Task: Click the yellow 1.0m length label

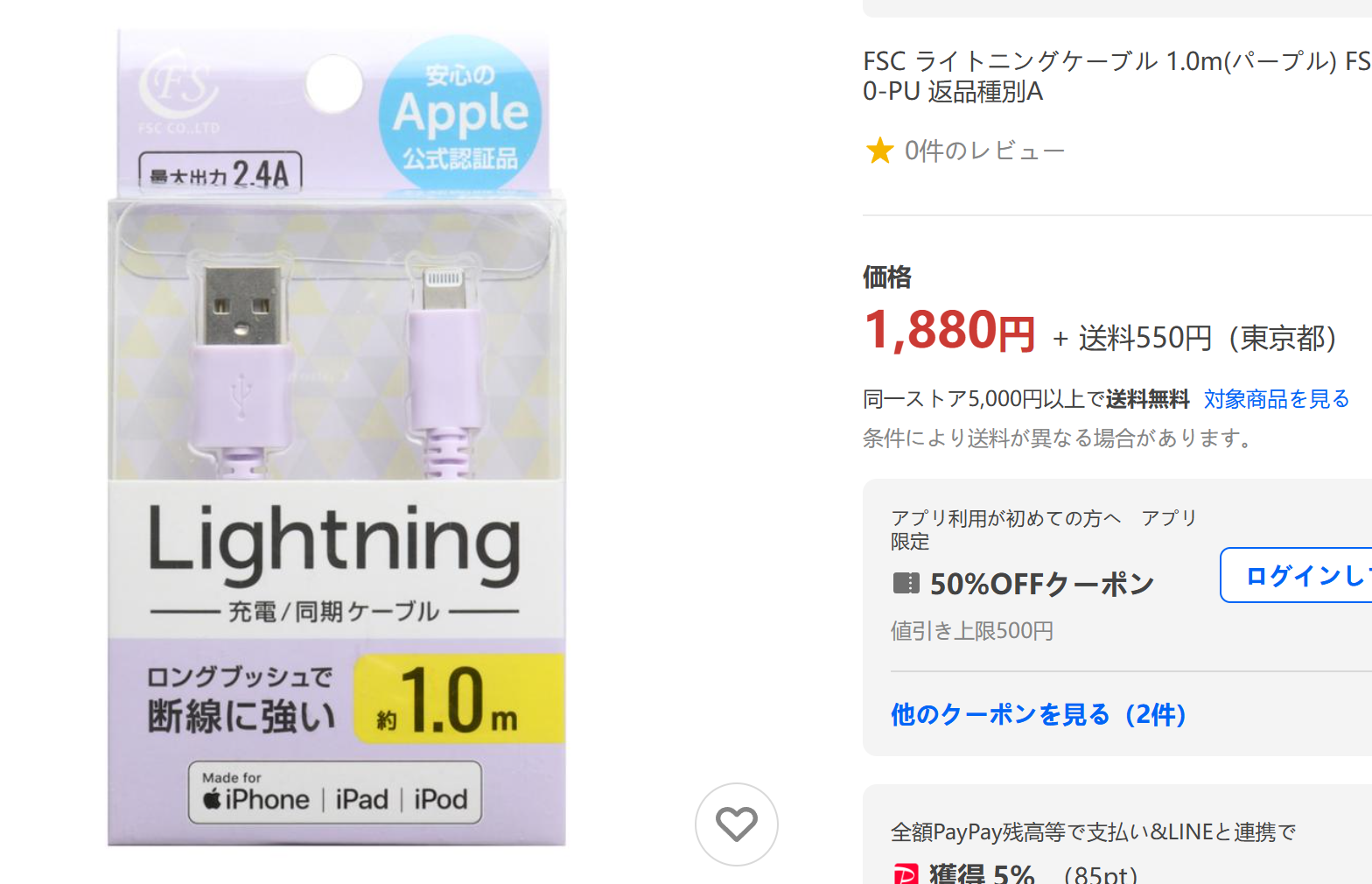Action: 457,699
